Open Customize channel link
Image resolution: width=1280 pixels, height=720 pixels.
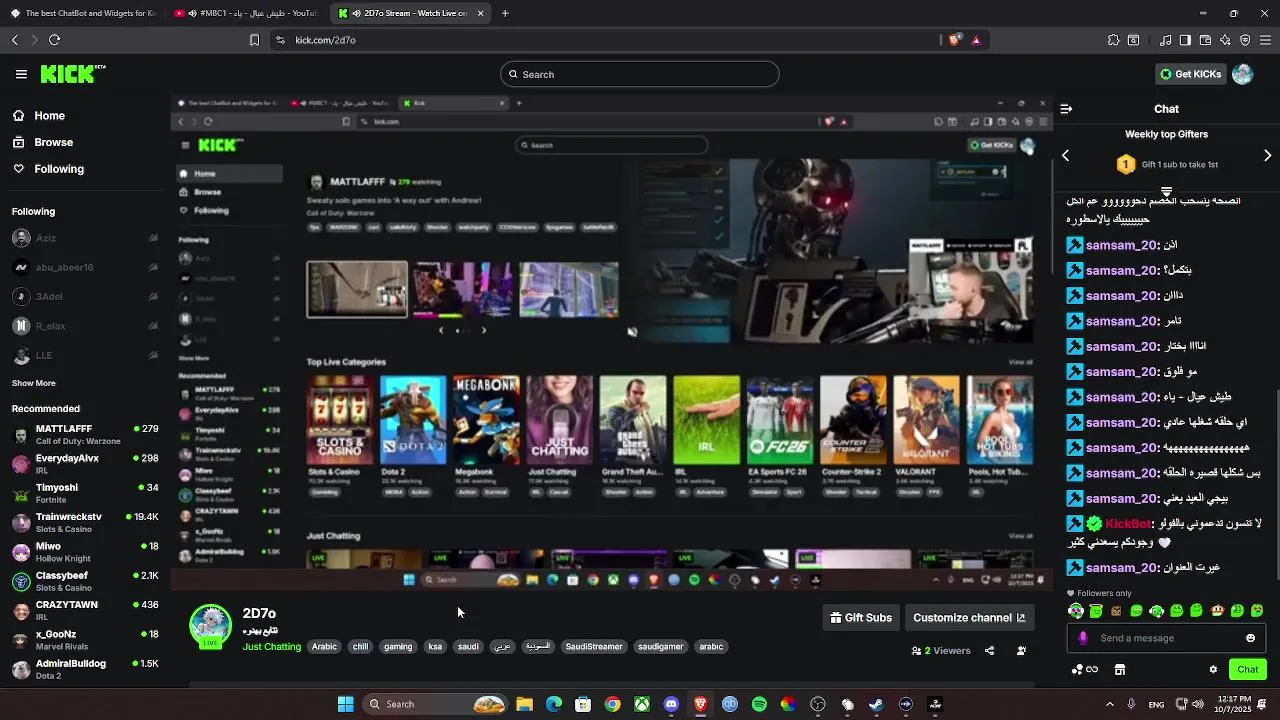coord(969,618)
